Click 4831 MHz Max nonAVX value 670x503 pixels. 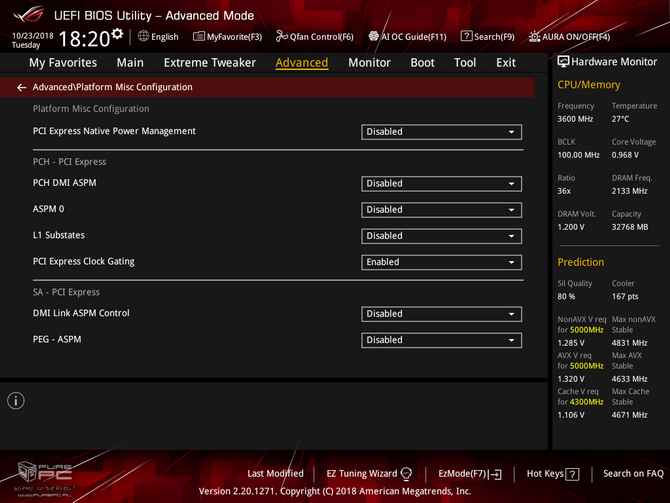coord(629,343)
